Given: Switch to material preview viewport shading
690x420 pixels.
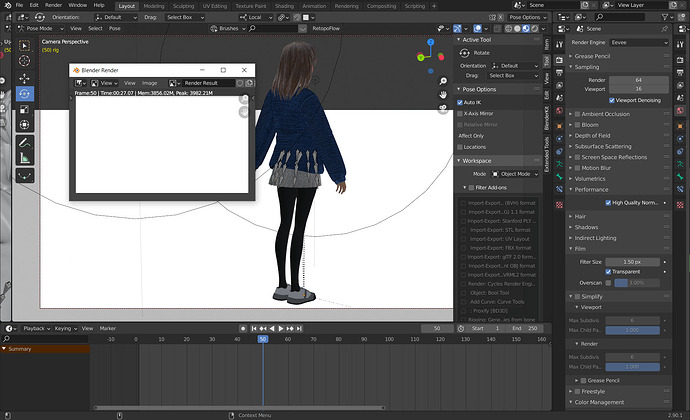Looking at the screenshot, I should click(526, 29).
